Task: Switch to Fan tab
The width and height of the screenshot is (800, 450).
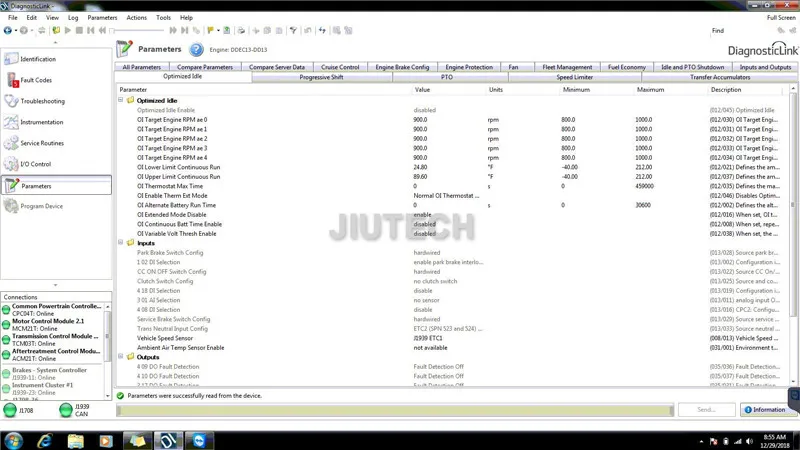Action: tap(513, 67)
